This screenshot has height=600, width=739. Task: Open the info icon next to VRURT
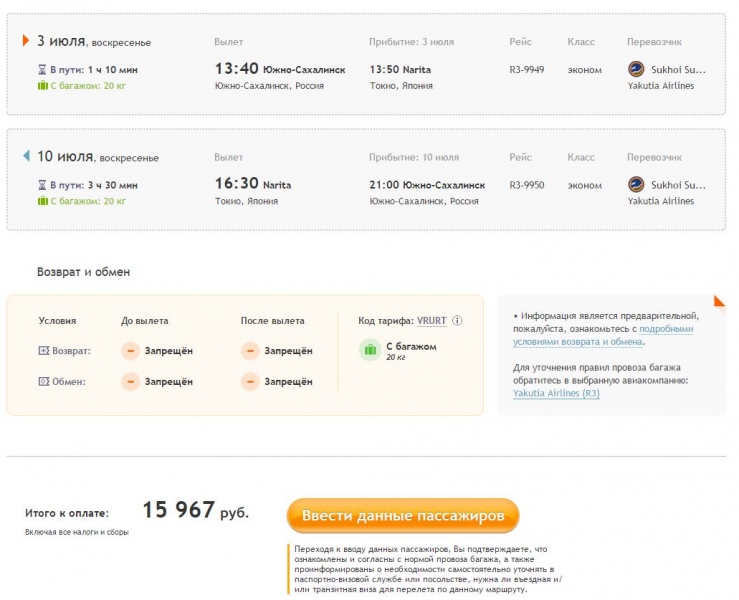click(x=457, y=321)
